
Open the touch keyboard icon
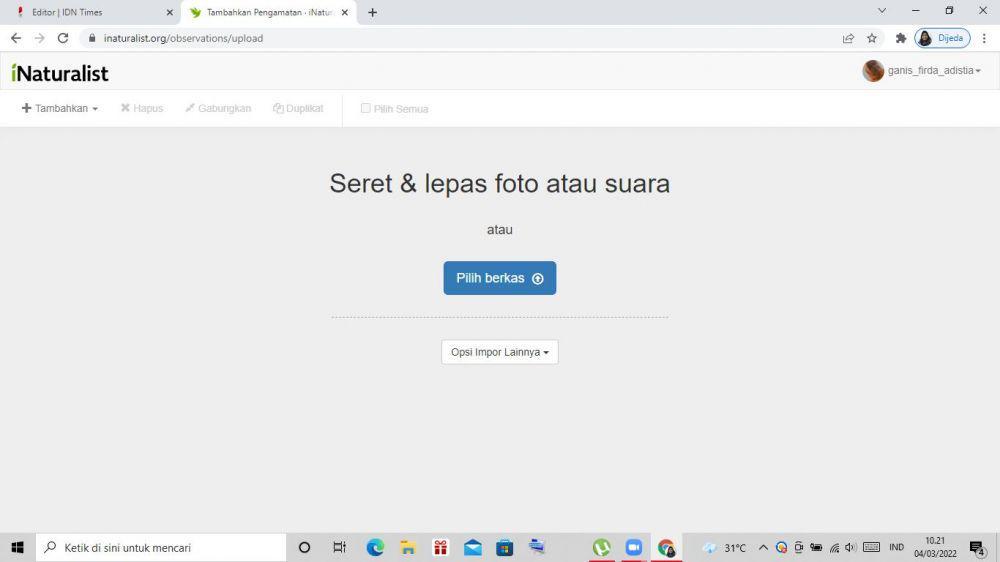click(871, 547)
